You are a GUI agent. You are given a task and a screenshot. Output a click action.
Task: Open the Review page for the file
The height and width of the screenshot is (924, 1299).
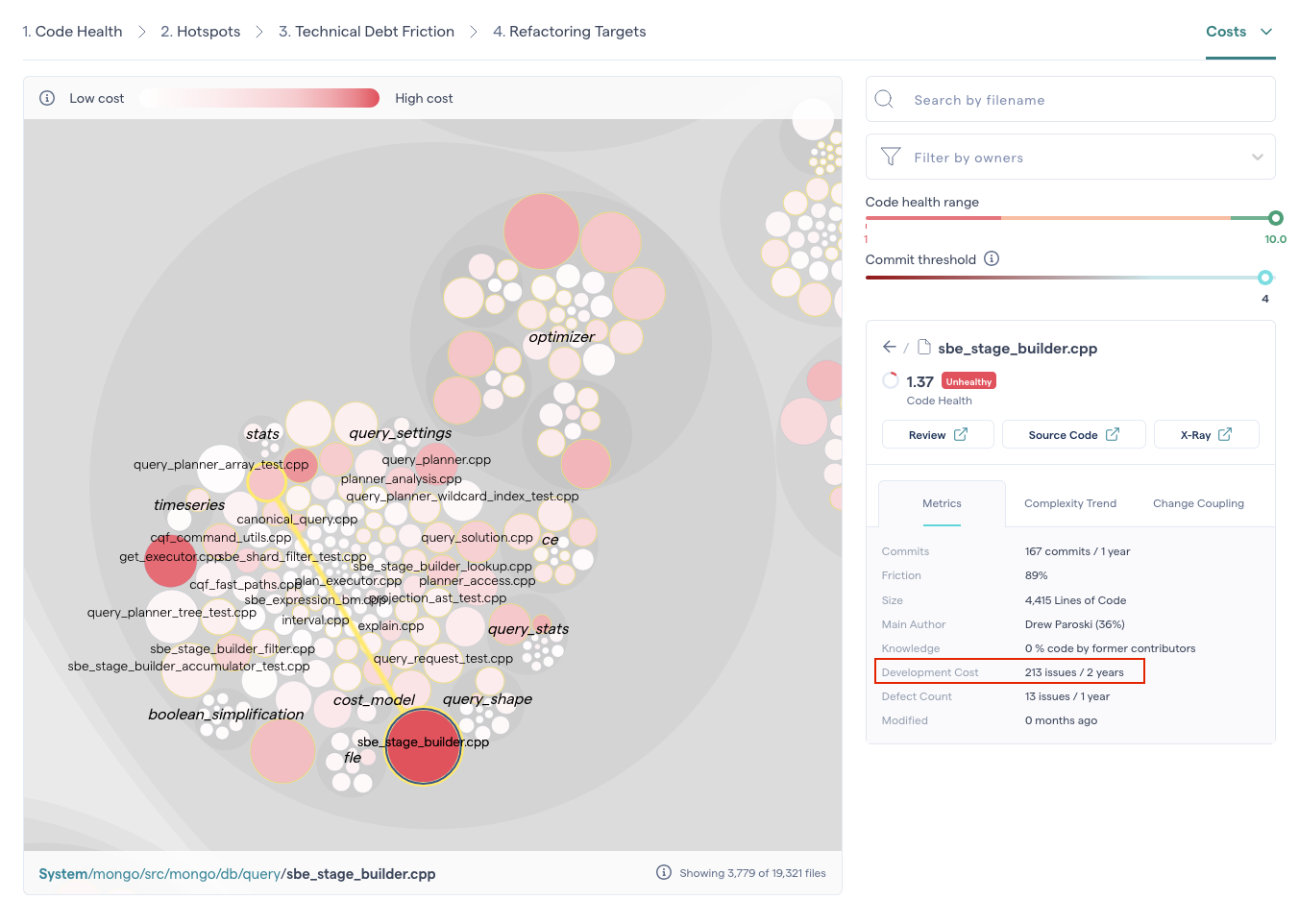tap(937, 433)
